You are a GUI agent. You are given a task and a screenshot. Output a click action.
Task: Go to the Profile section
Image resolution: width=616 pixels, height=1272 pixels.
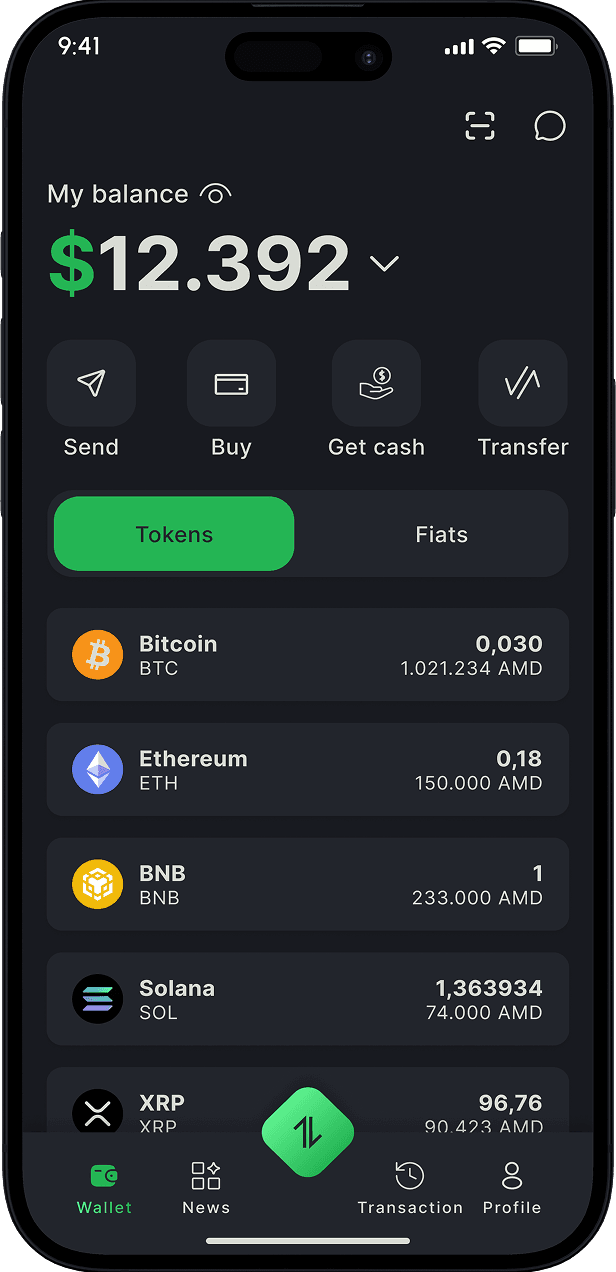click(511, 1188)
